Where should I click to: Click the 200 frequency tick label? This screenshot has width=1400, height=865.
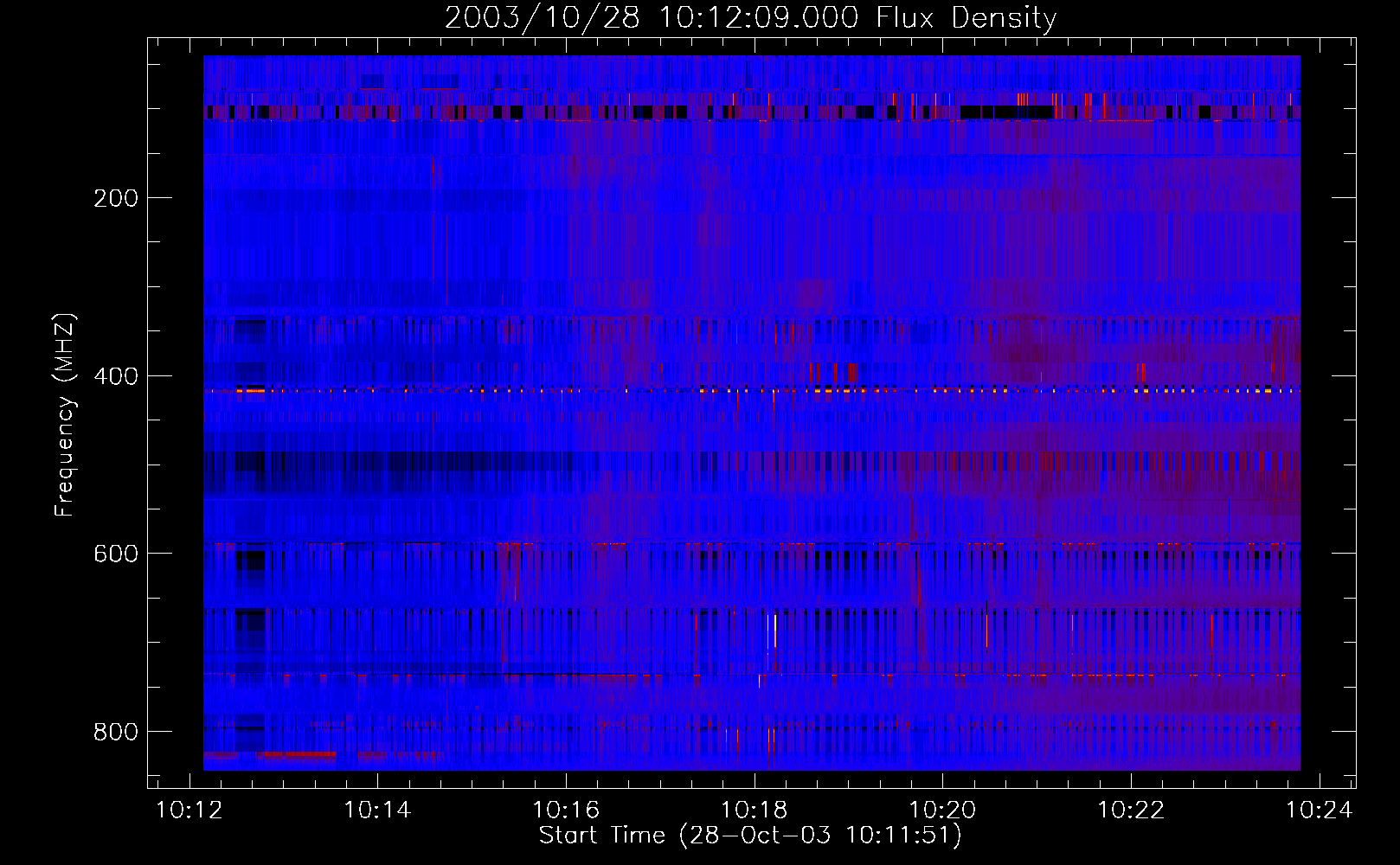pos(116,198)
